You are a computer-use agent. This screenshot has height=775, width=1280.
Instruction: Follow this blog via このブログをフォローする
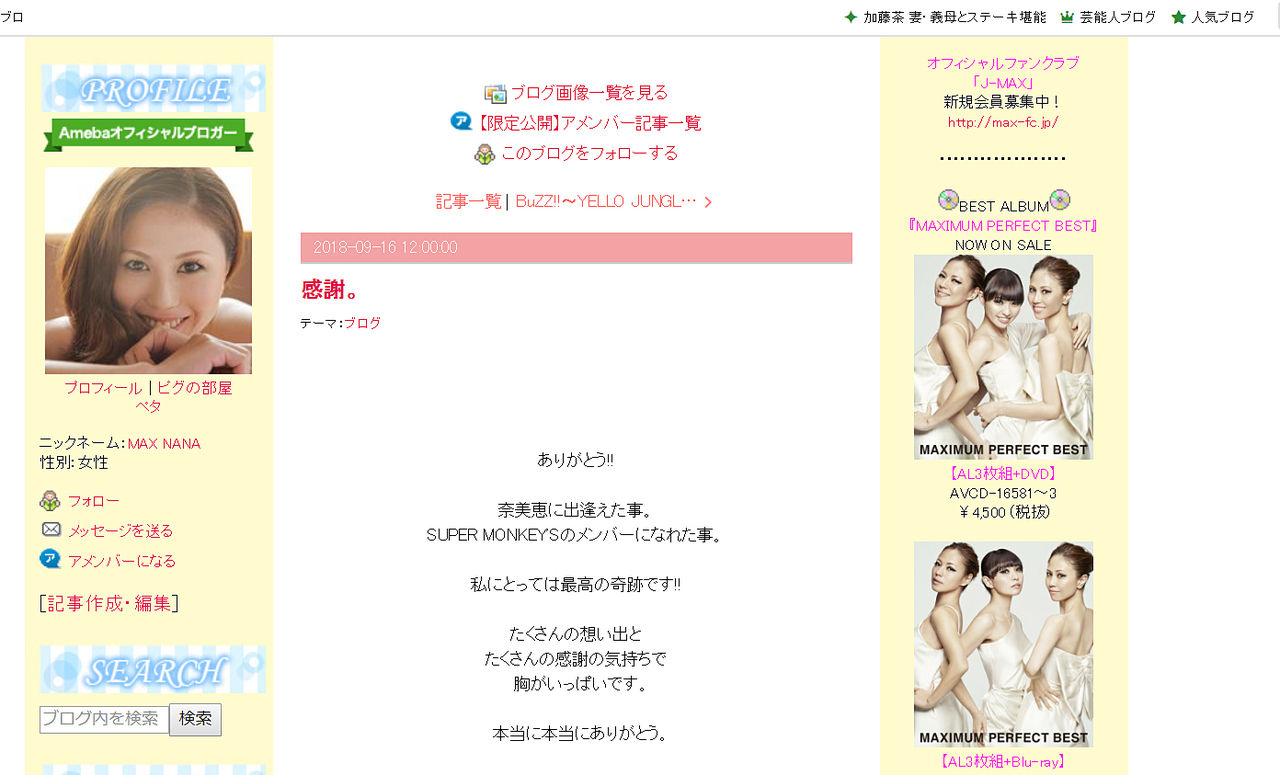click(589, 153)
